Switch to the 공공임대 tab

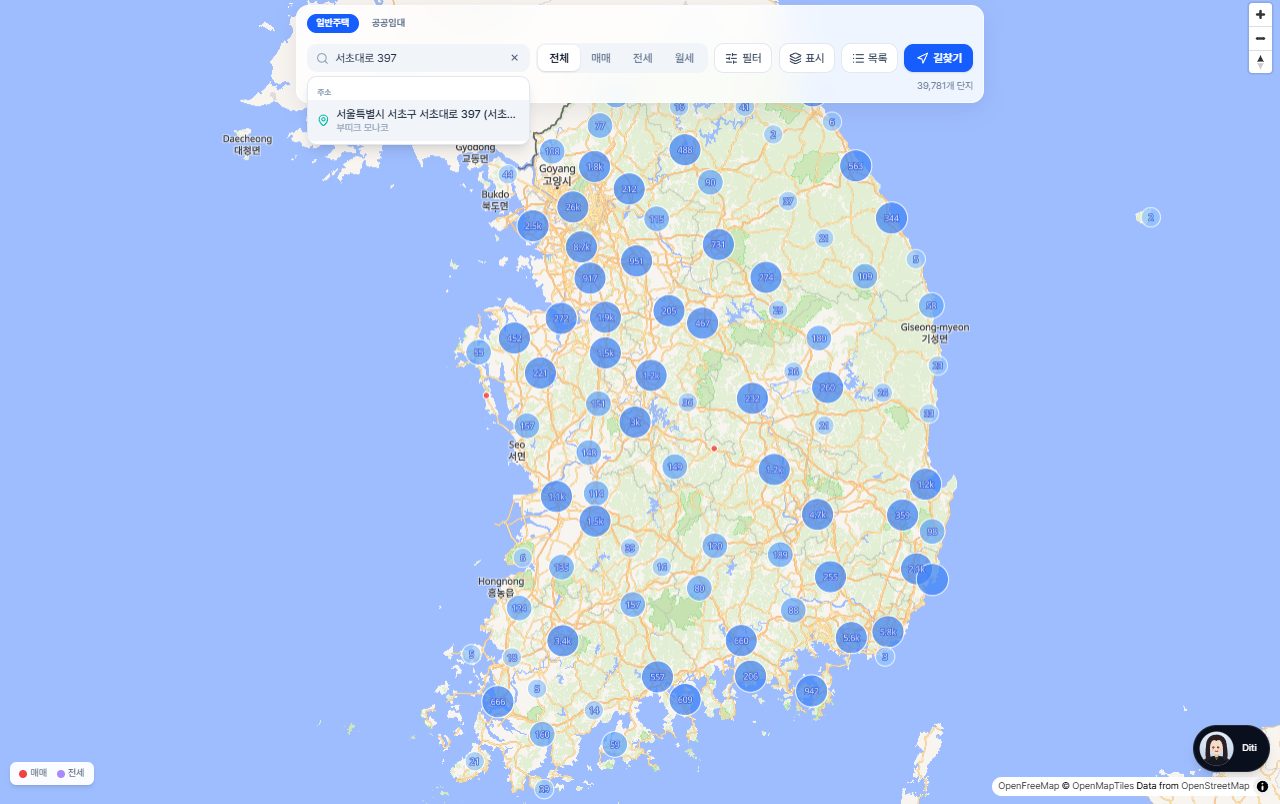tap(388, 22)
